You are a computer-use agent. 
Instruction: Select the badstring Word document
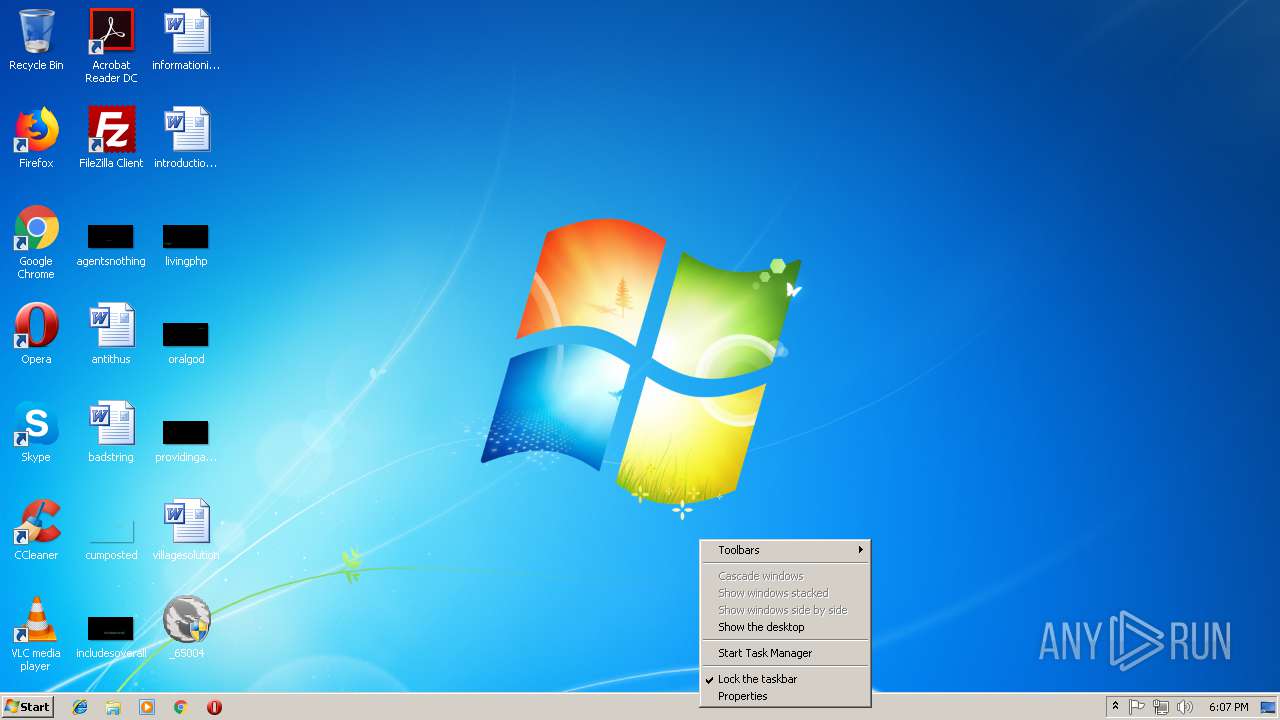coord(111,432)
